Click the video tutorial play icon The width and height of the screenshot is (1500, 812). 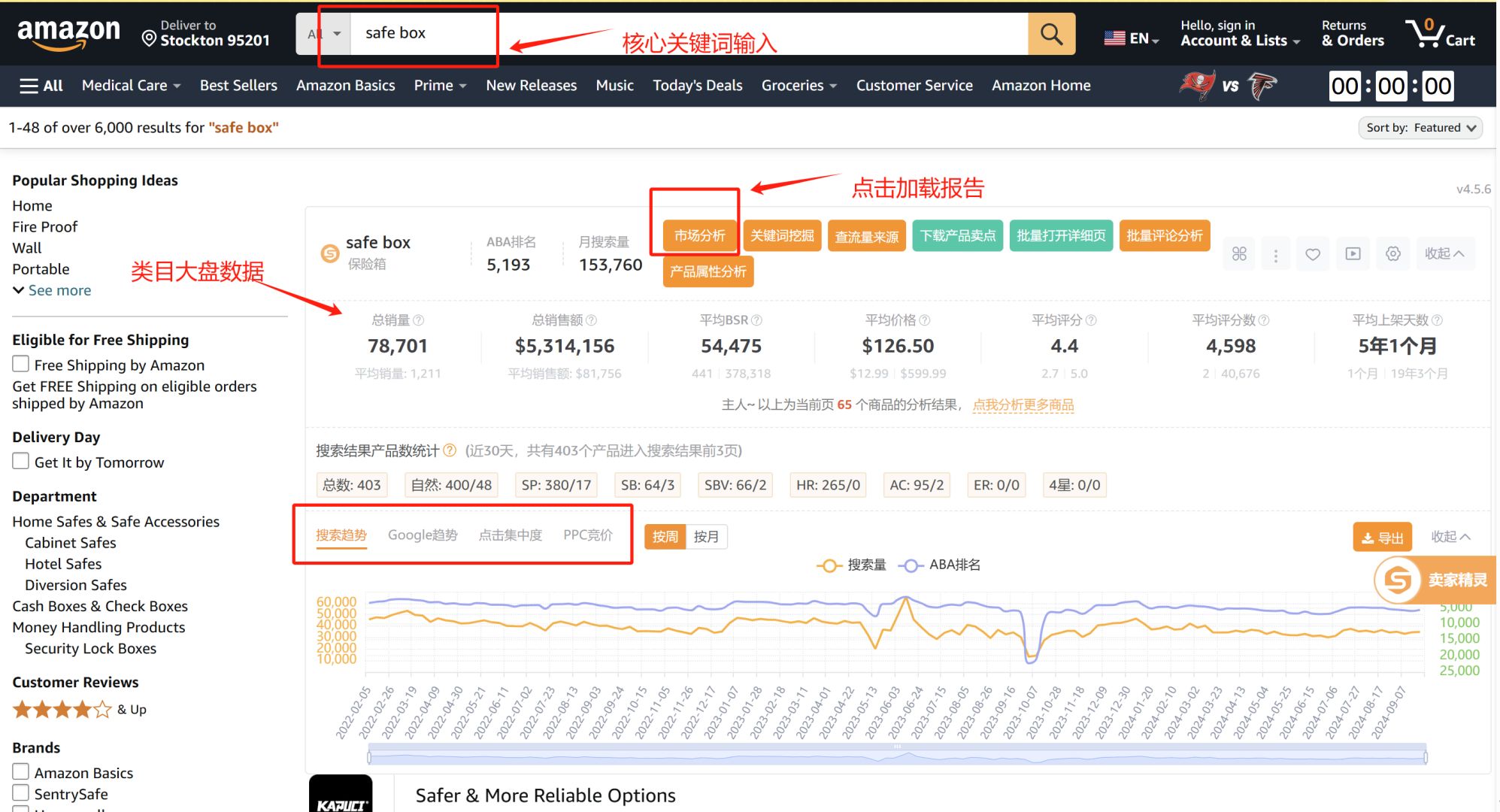[1353, 254]
